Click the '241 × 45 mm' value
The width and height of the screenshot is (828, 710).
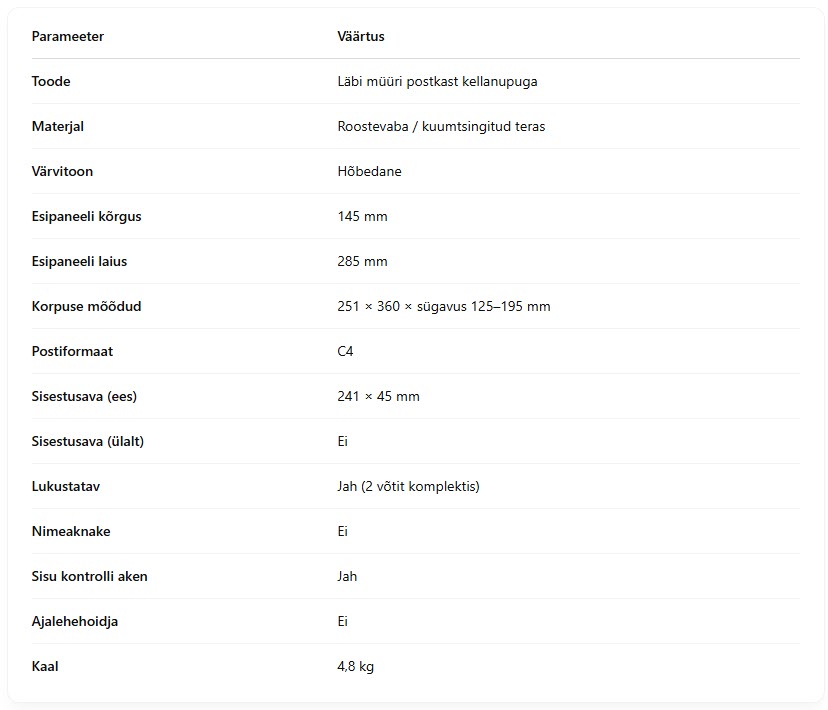point(378,396)
